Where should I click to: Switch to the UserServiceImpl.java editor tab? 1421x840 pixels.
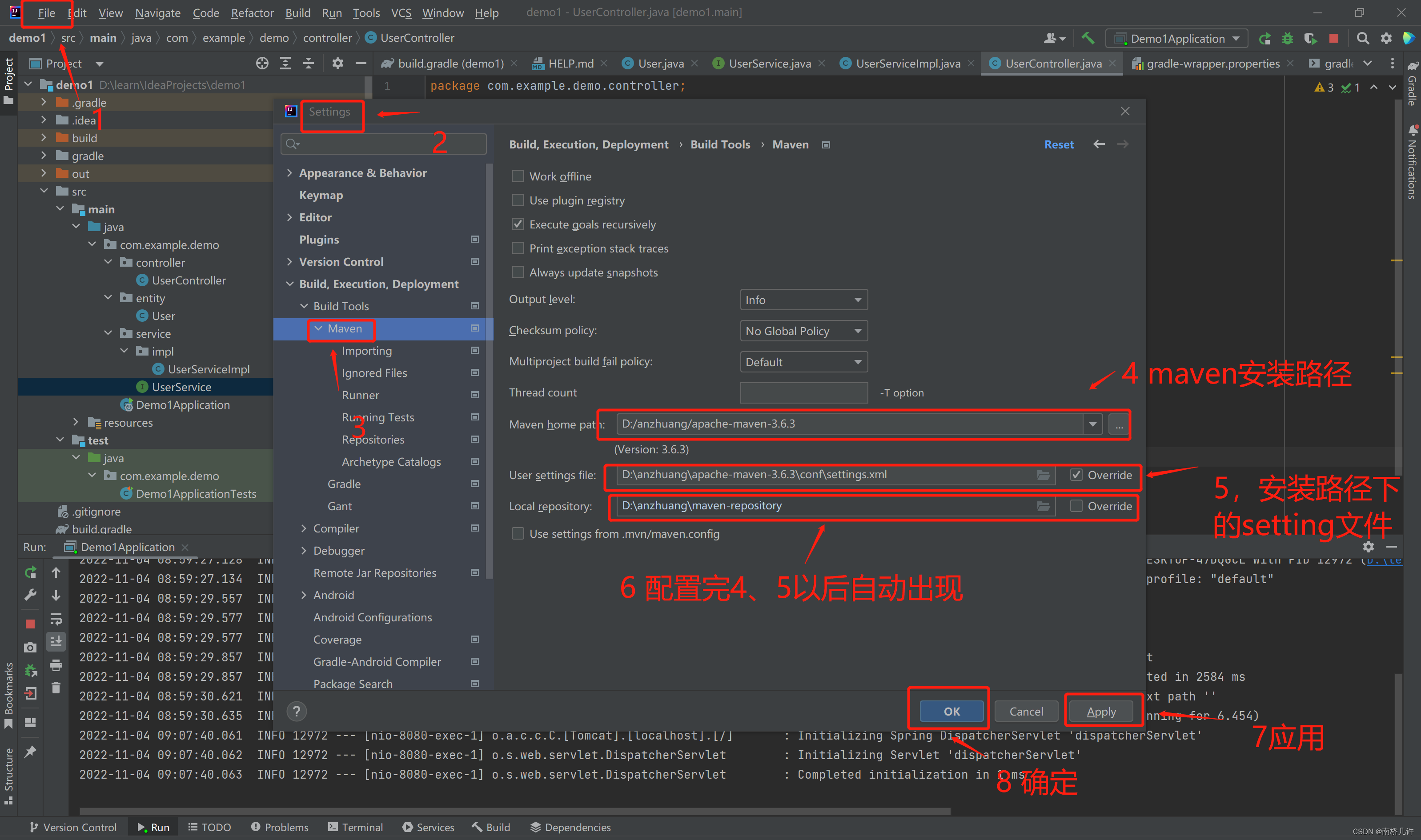(907, 64)
